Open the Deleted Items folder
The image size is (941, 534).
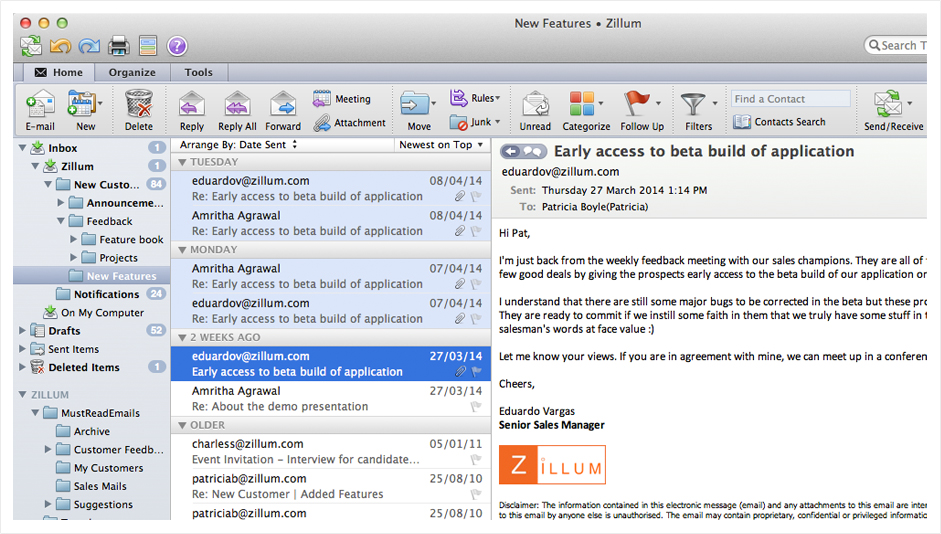(92, 367)
